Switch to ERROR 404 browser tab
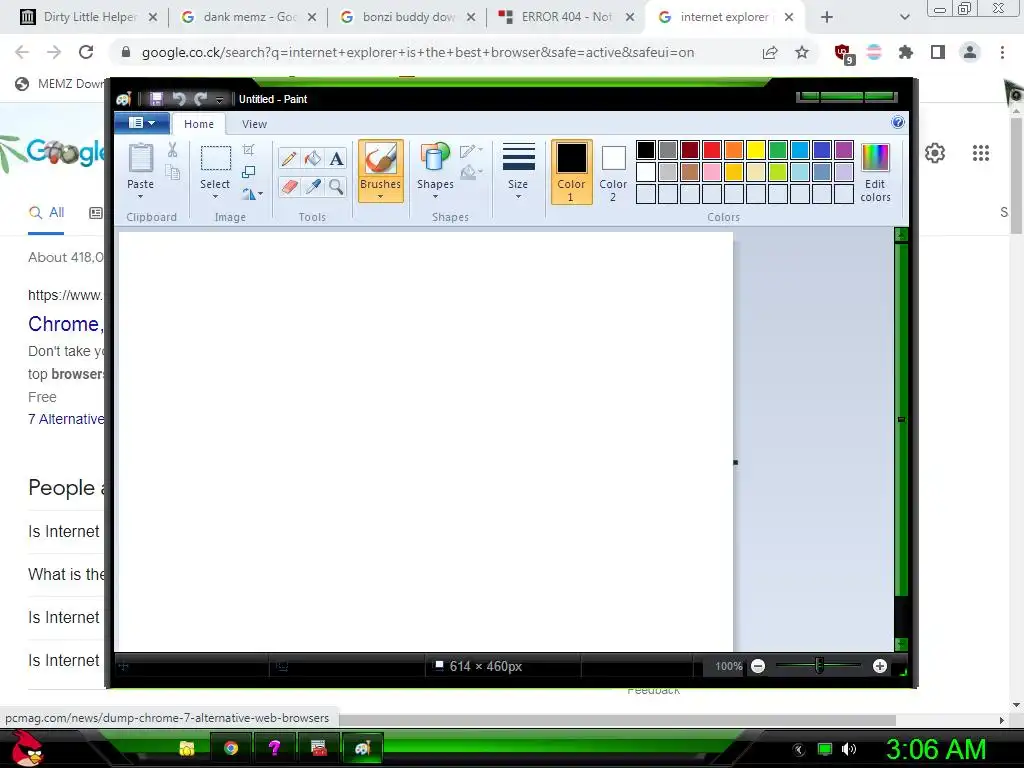This screenshot has height=768, width=1024. coord(566,17)
